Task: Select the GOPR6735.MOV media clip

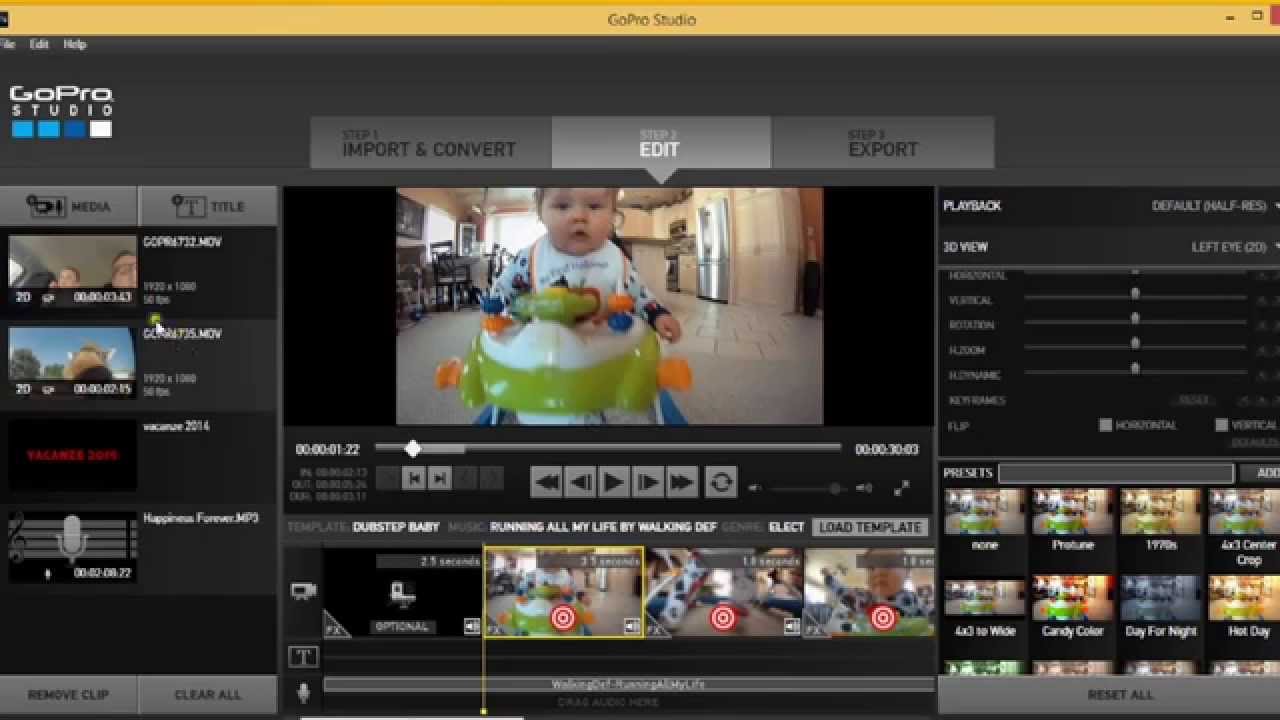Action: tap(138, 365)
